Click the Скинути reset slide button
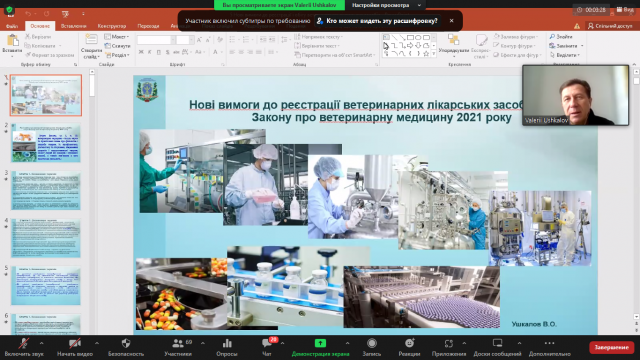This screenshot has height=360, width=640. click(117, 46)
